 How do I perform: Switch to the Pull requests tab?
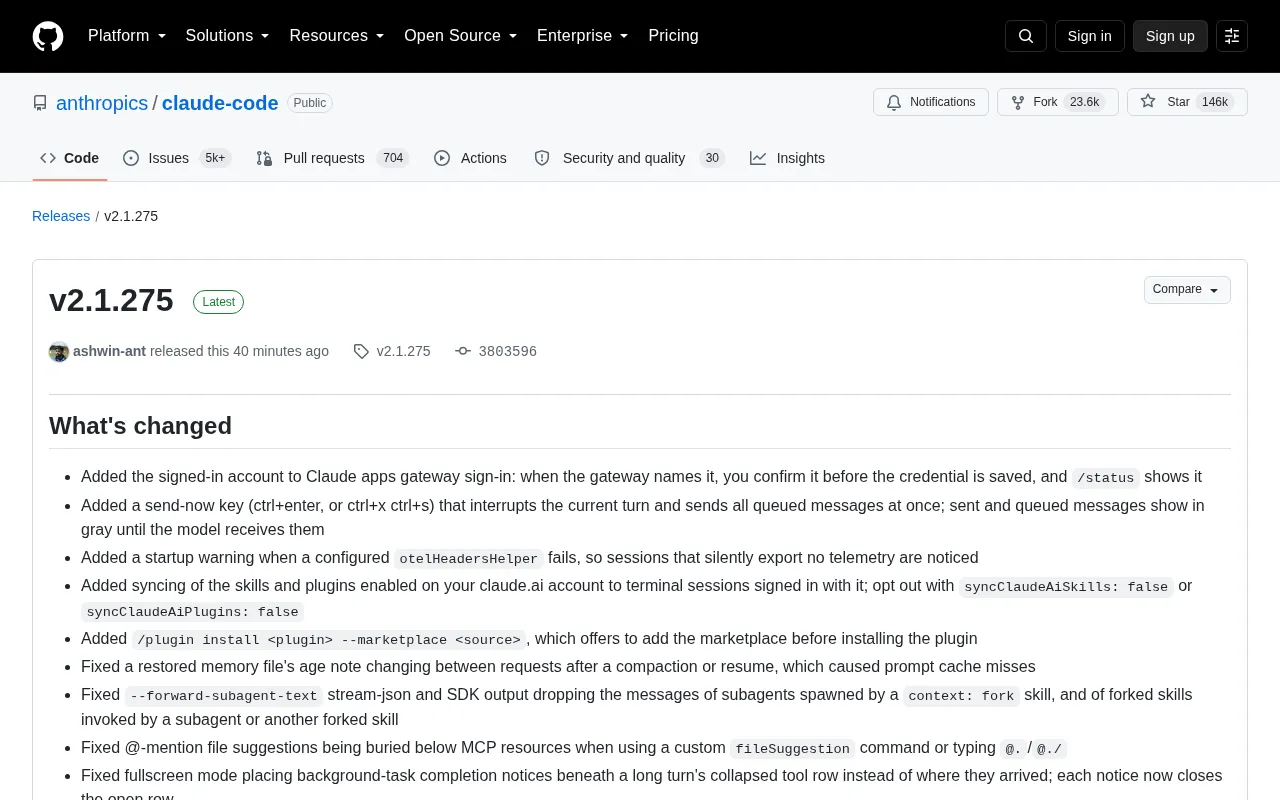point(333,158)
